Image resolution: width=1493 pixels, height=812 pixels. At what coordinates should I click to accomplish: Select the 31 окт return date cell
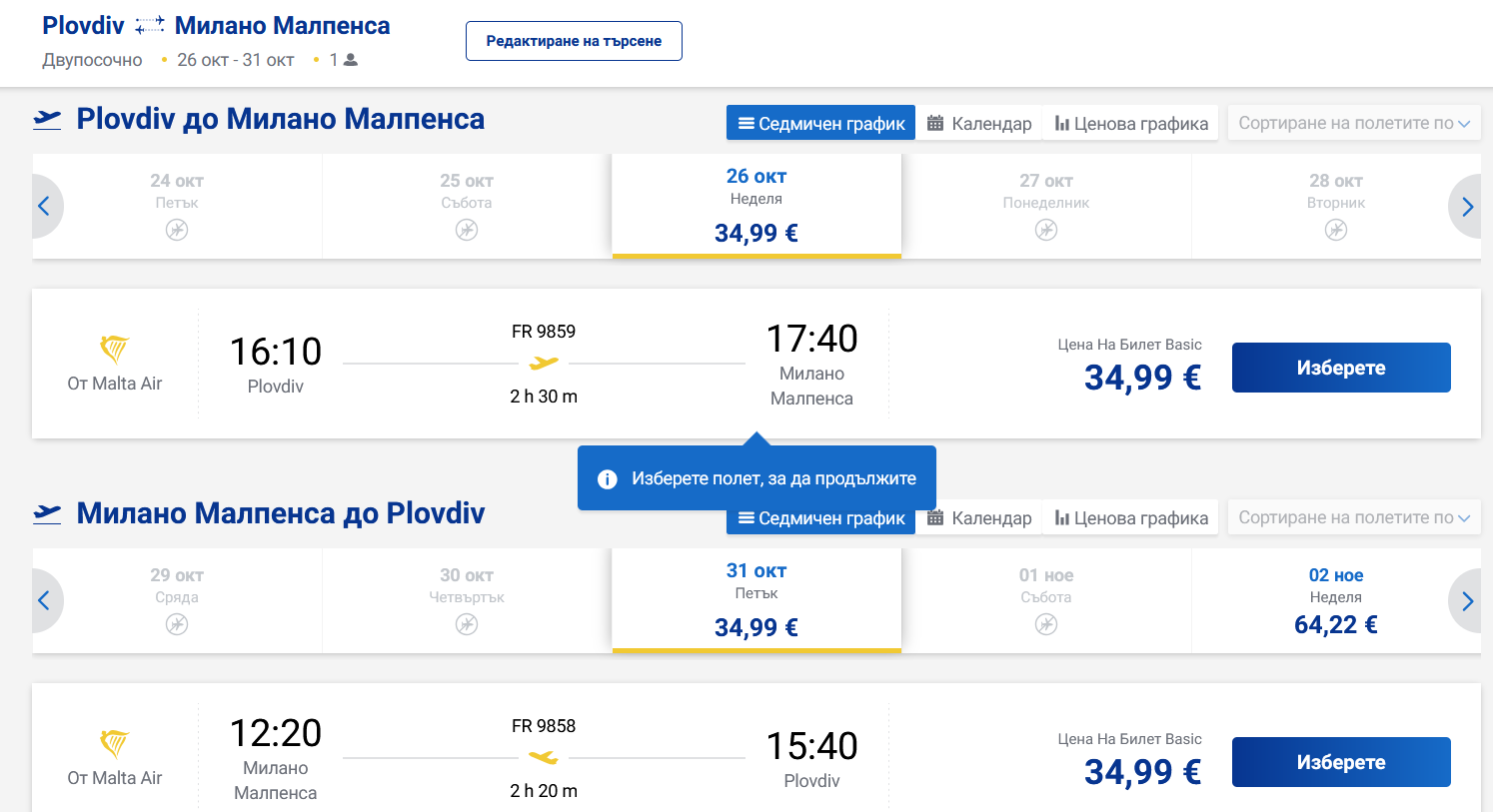coord(756,600)
